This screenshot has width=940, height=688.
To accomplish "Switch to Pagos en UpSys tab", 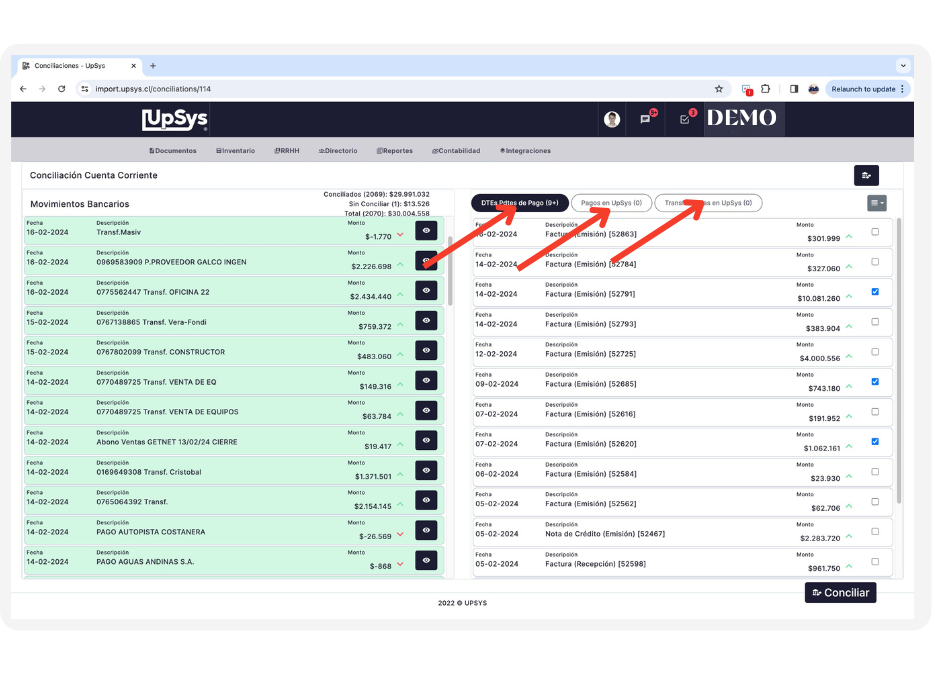I will (611, 203).
